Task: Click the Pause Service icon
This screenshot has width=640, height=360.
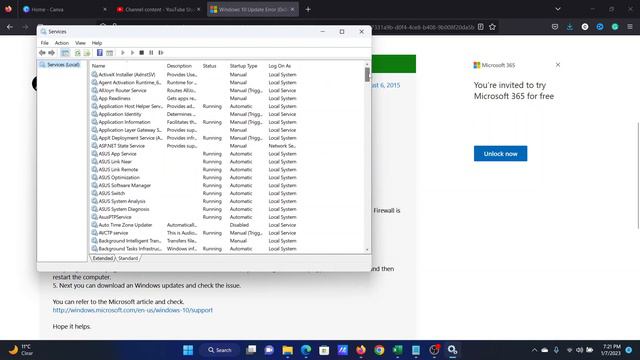Action: [151, 53]
